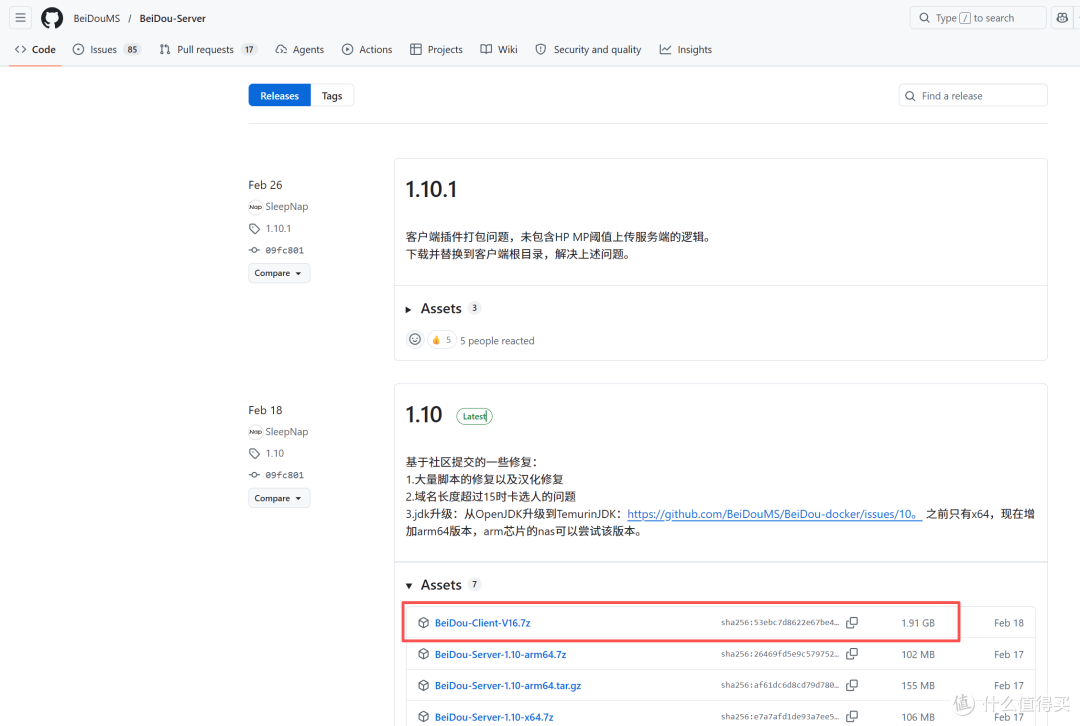Select the Releases button
Image resolution: width=1080 pixels, height=726 pixels.
click(280, 96)
